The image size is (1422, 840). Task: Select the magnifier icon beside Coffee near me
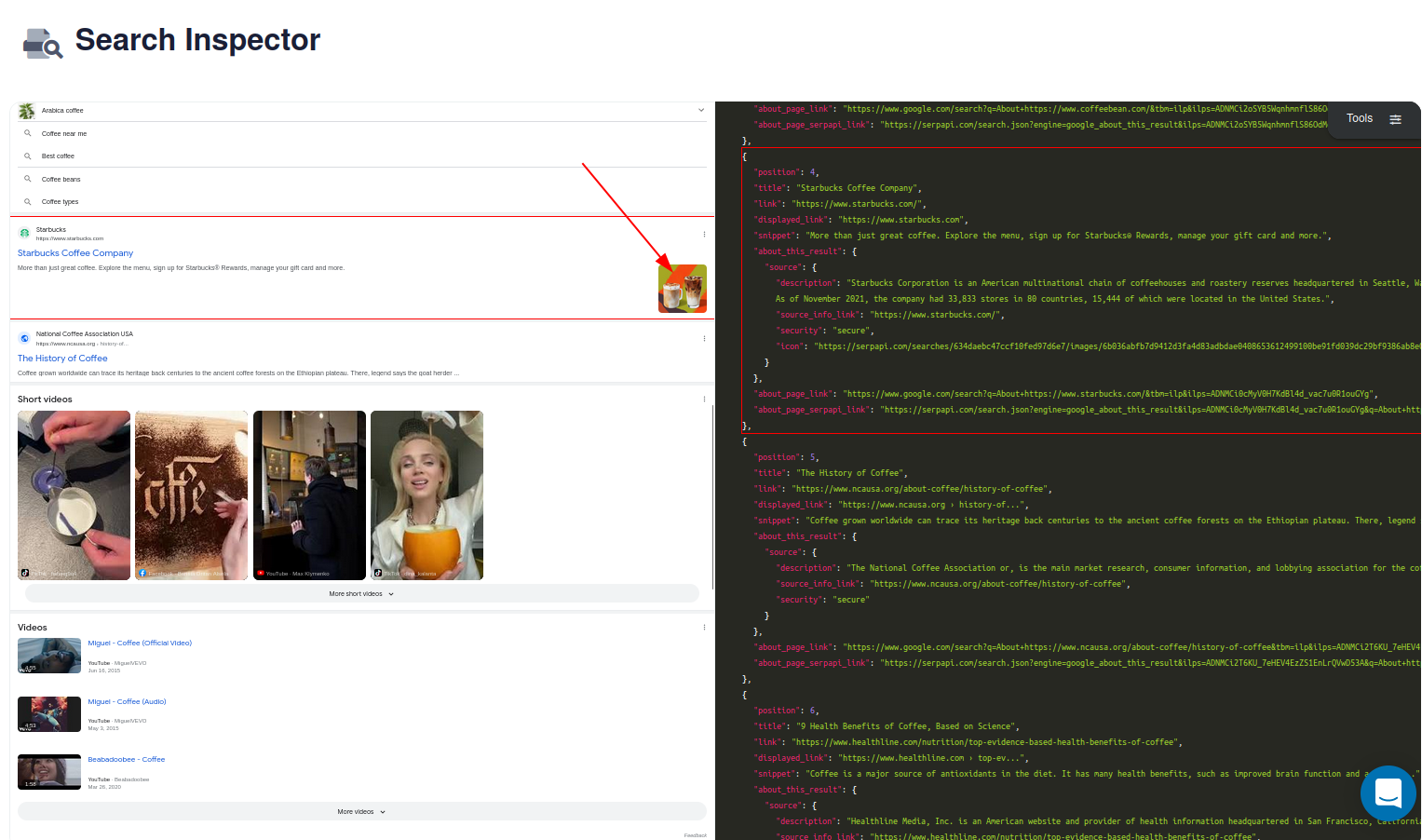pyautogui.click(x=28, y=133)
